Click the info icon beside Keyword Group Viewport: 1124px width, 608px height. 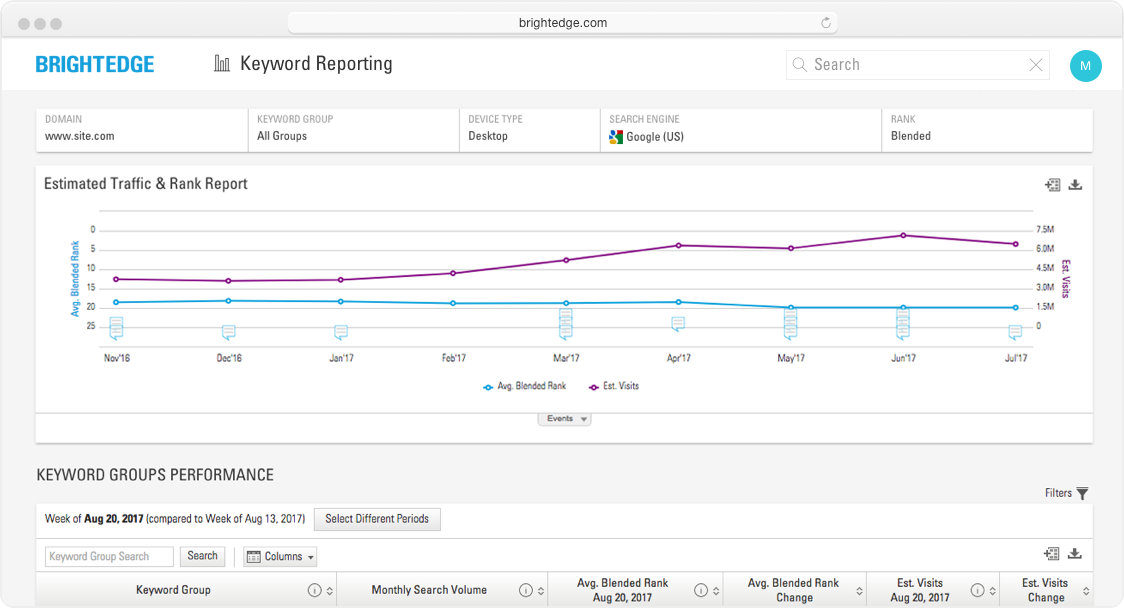(x=314, y=591)
